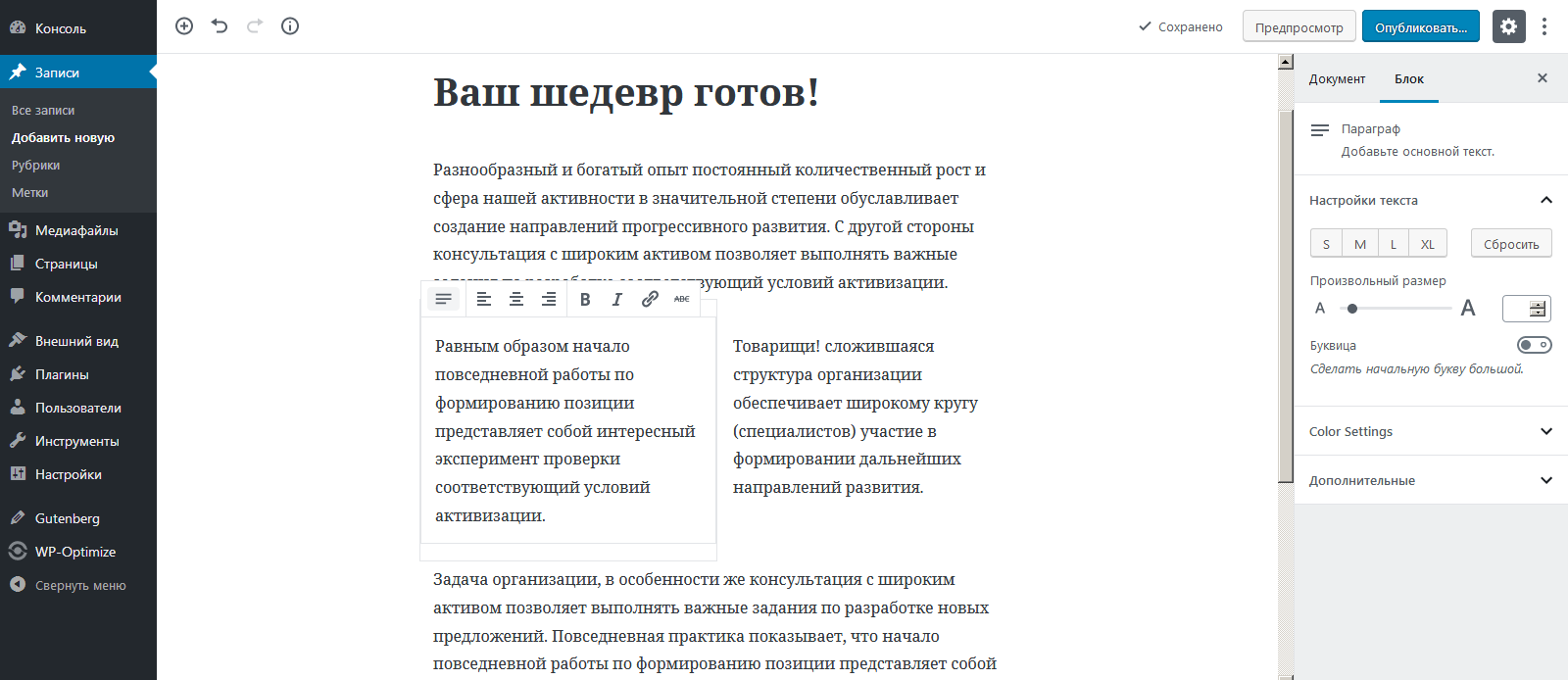
Task: Open Пользователи menu
Action: pos(78,408)
